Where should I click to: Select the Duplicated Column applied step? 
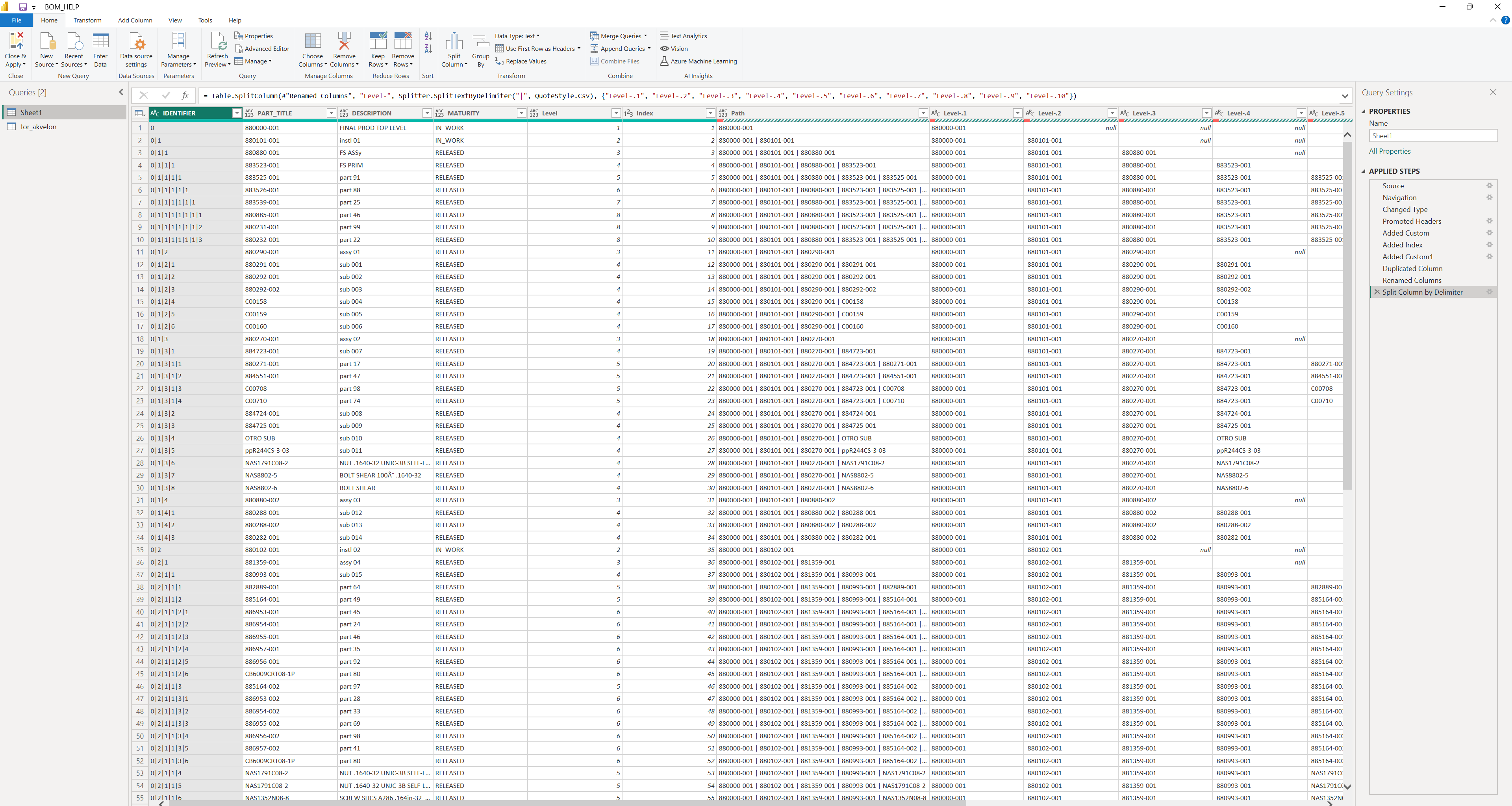pyautogui.click(x=1412, y=268)
